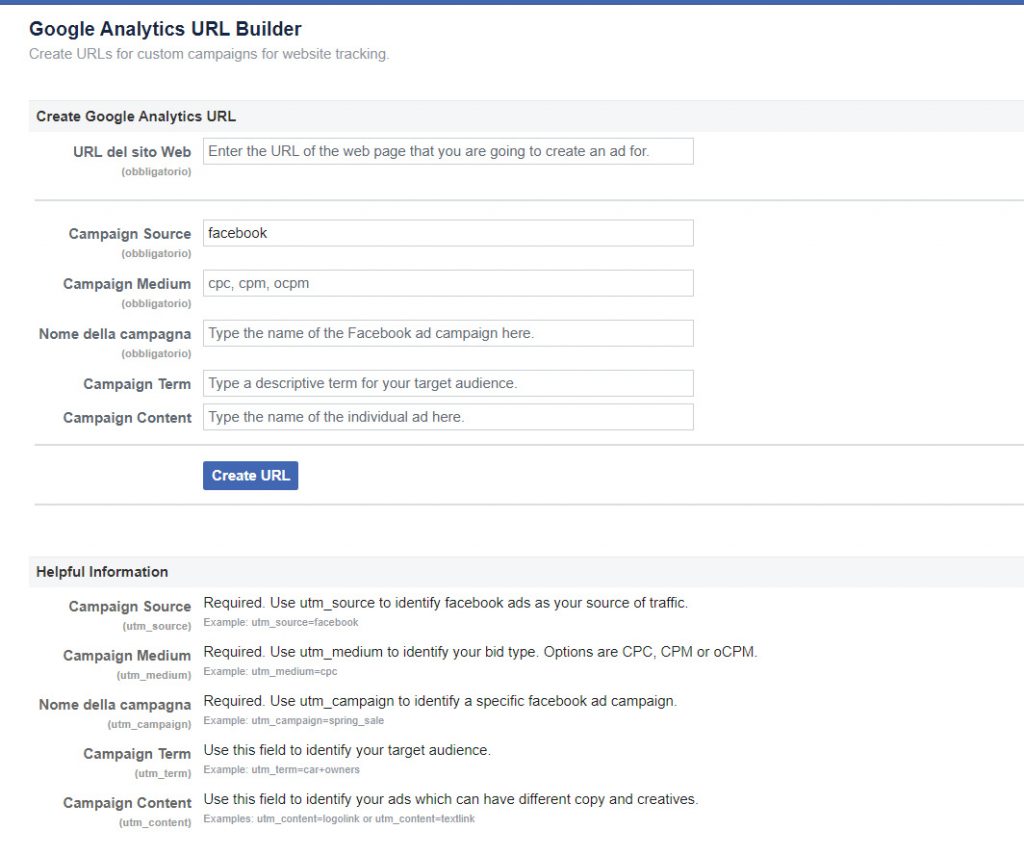Click the utm_campaign description about specific ad campaign
Image resolution: width=1024 pixels, height=856 pixels.
(440, 701)
